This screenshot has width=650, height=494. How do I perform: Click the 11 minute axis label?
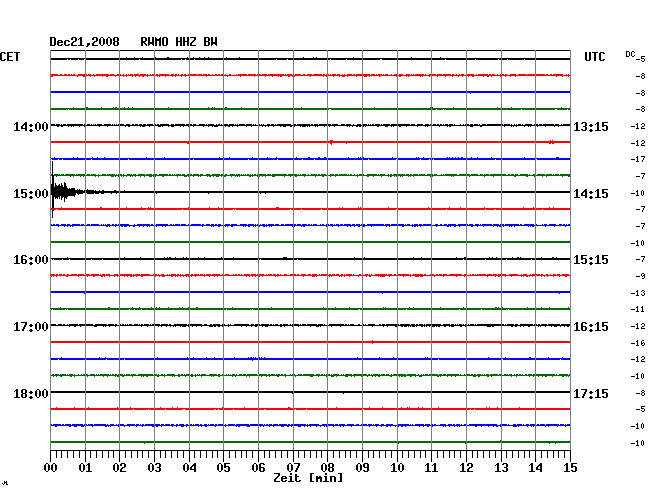[x=431, y=467]
